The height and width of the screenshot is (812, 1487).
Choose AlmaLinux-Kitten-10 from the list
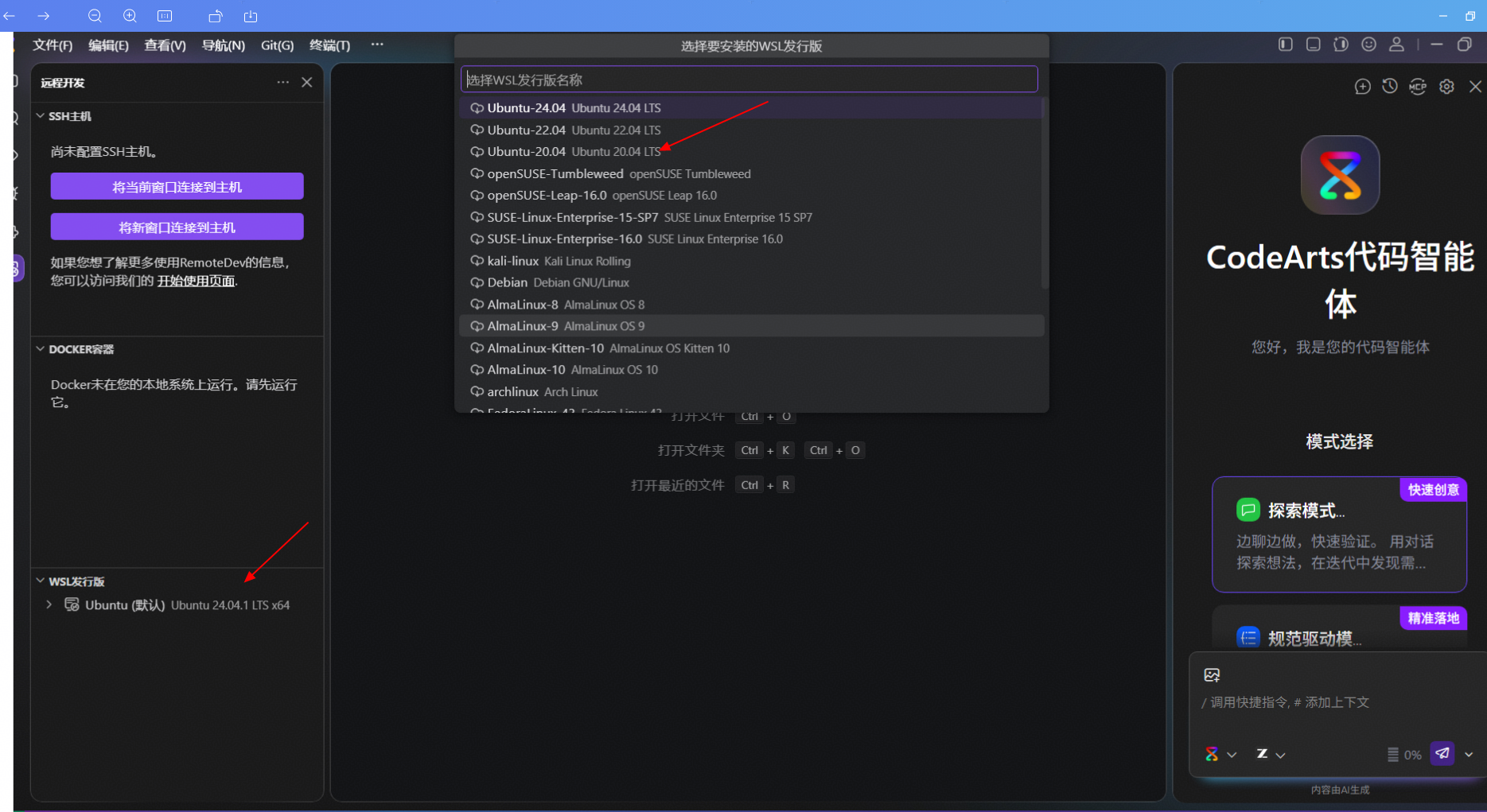751,348
